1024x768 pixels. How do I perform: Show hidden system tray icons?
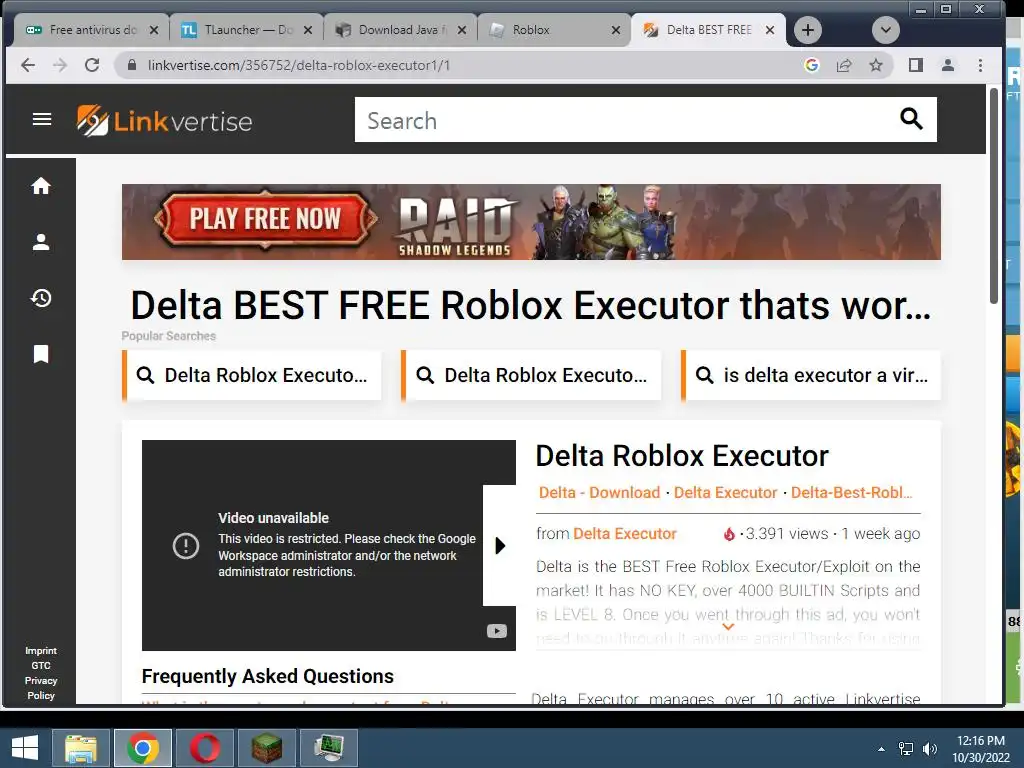(882, 749)
